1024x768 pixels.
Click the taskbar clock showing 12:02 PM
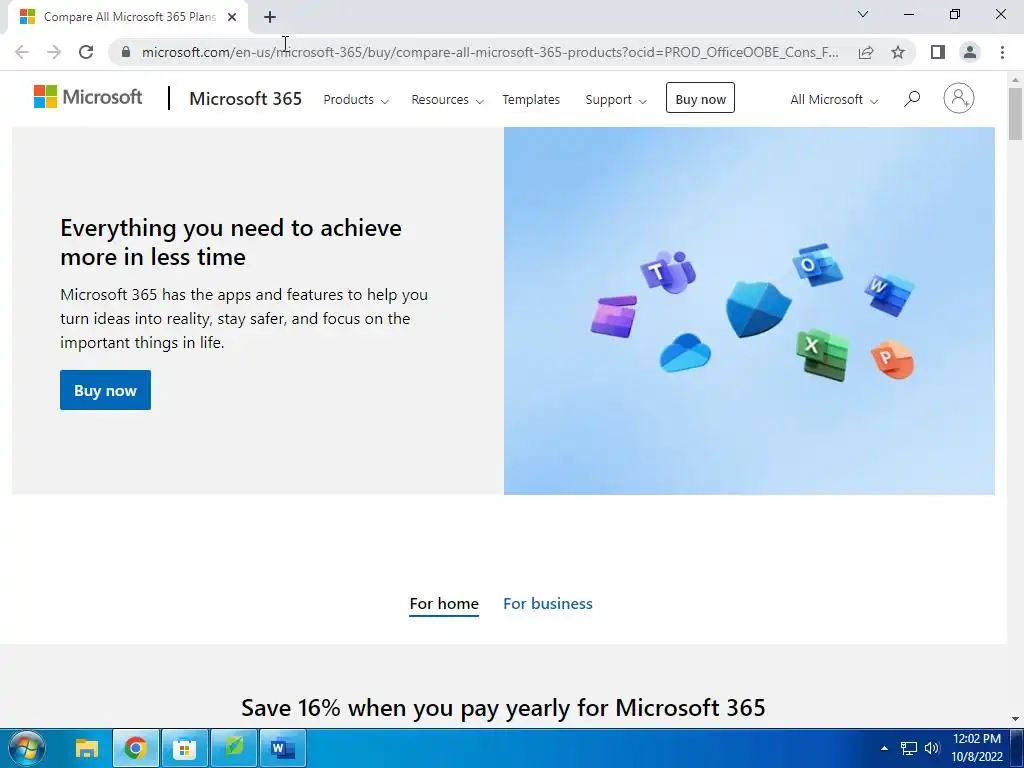click(977, 748)
